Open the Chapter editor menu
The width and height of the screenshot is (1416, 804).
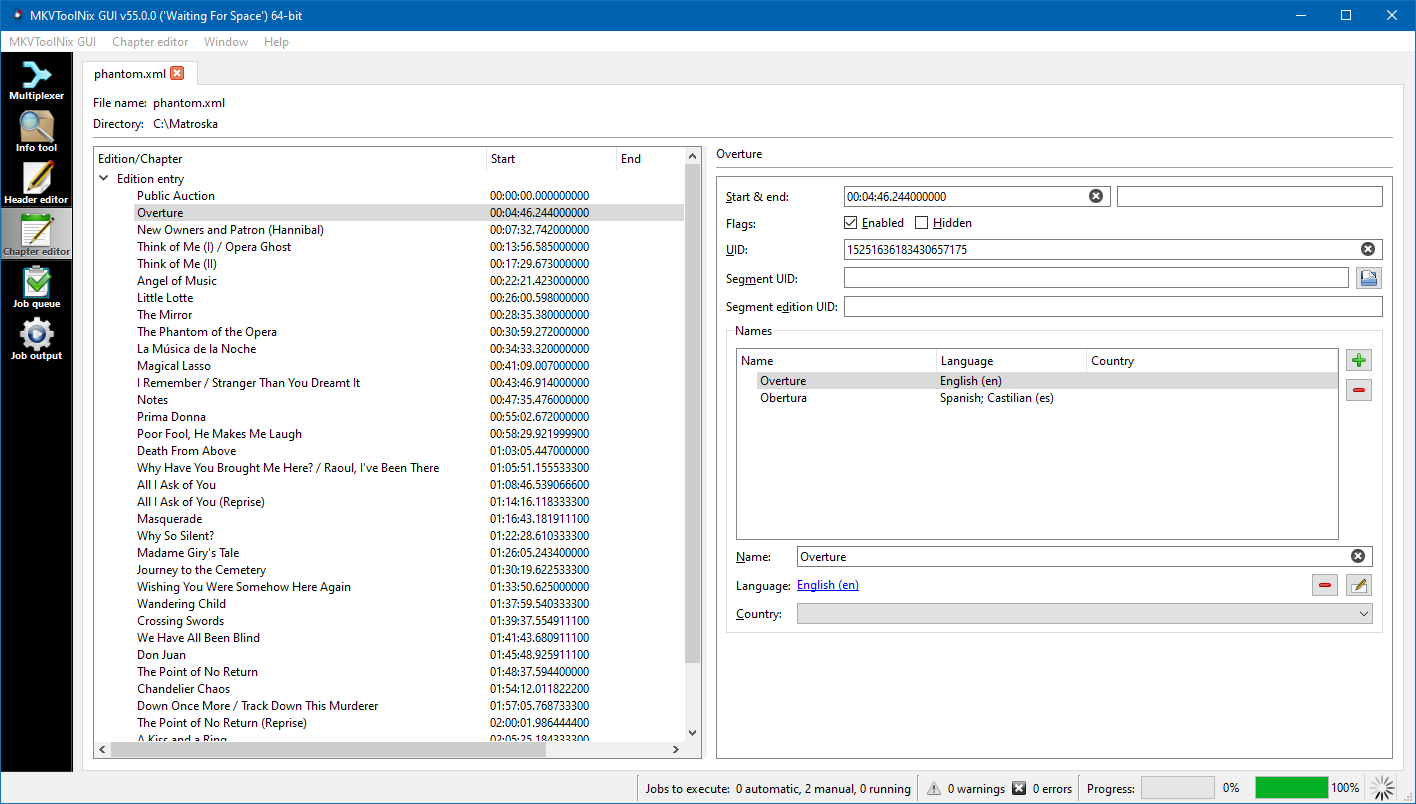pos(150,42)
